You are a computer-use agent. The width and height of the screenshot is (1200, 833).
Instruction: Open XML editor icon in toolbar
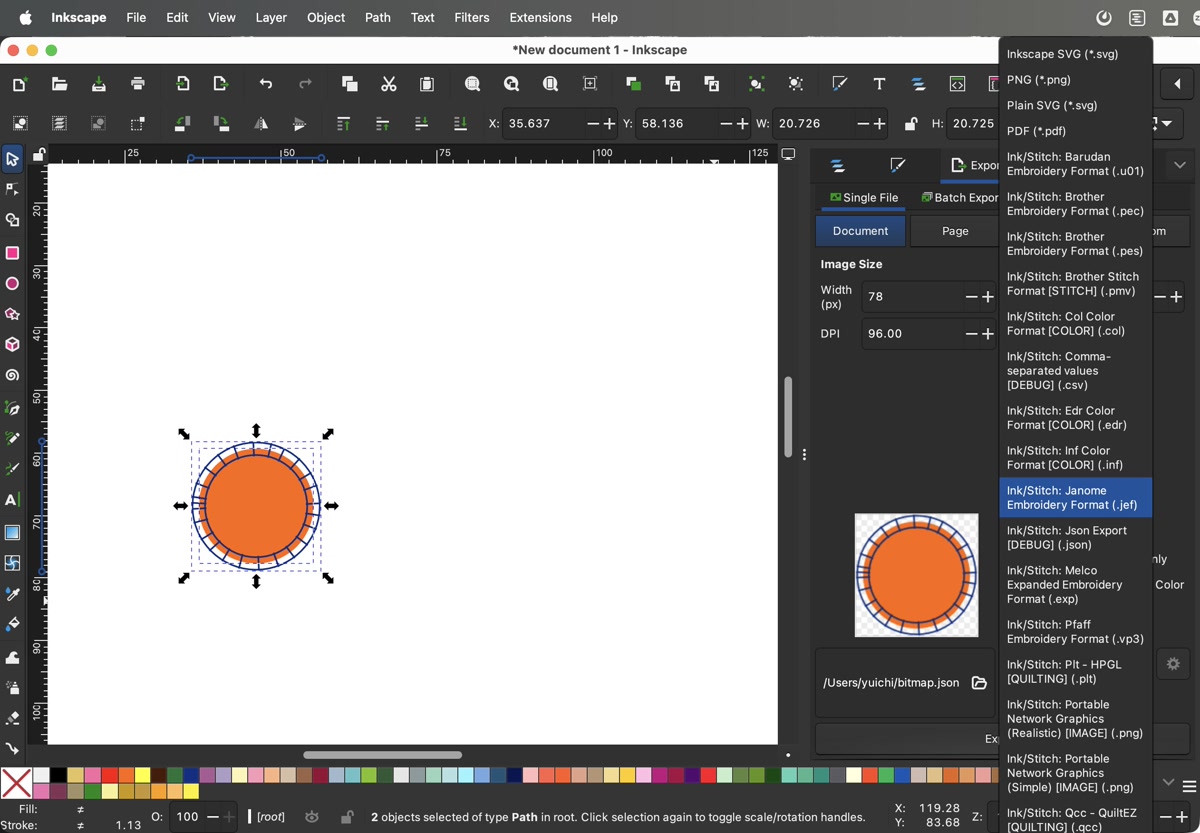point(957,84)
